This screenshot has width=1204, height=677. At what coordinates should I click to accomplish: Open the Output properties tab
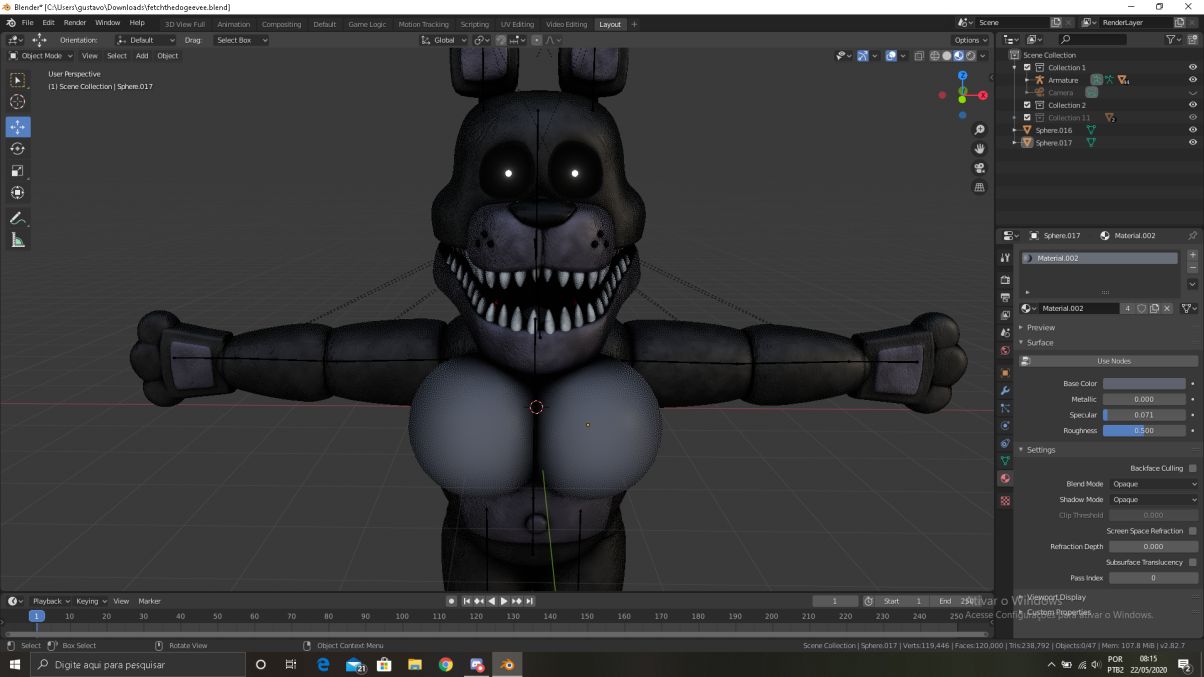[x=1005, y=298]
